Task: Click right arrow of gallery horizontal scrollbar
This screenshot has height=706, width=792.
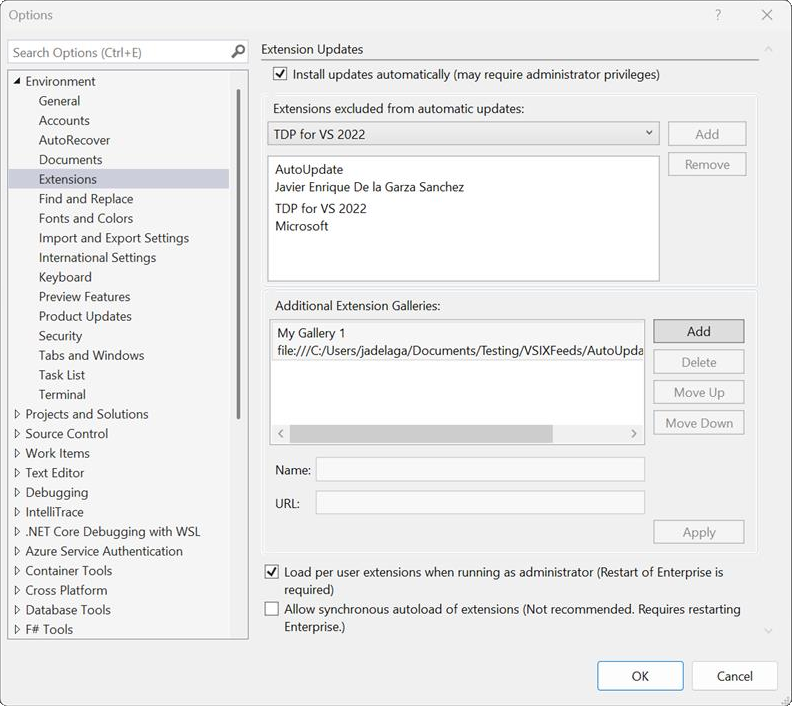Action: 634,434
